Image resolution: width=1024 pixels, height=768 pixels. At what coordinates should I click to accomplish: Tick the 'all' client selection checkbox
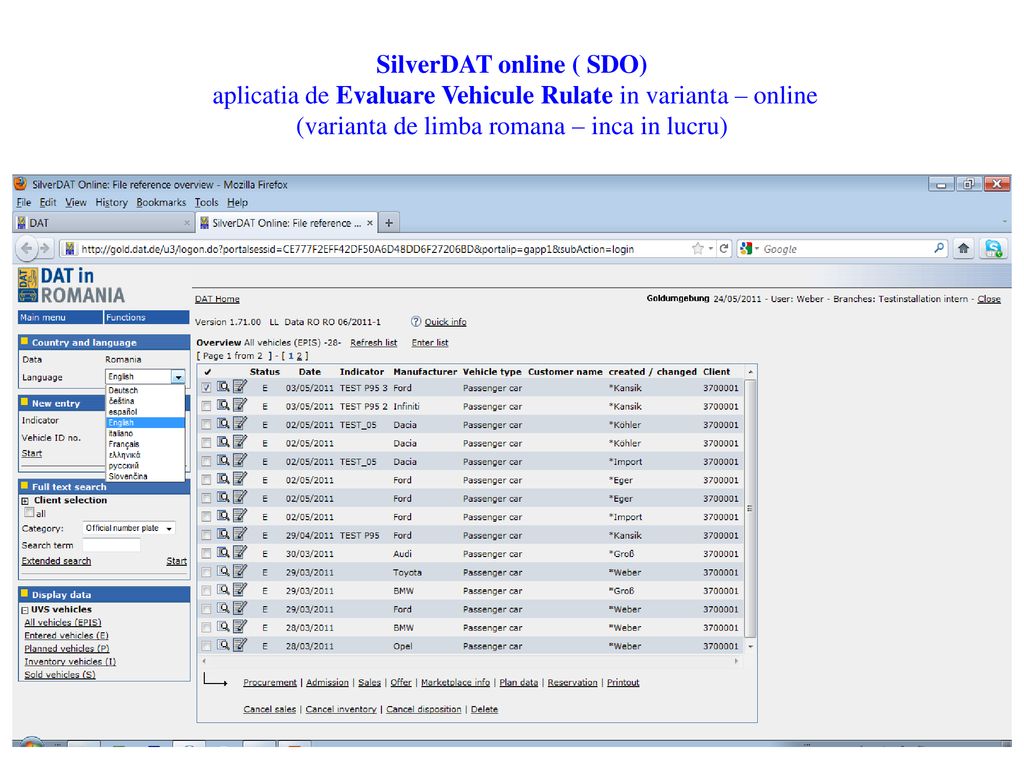29,513
